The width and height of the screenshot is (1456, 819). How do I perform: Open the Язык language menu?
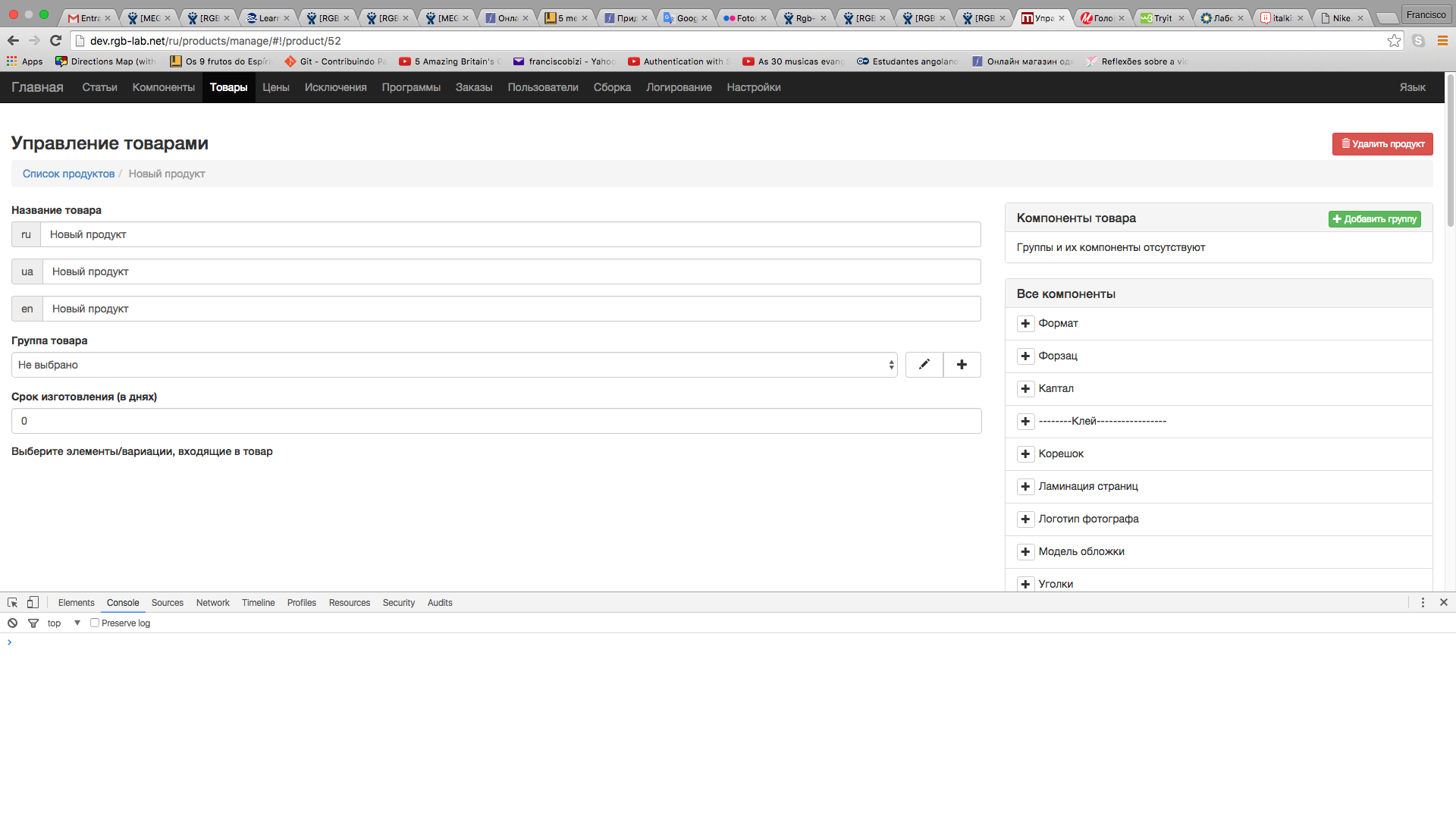tap(1412, 88)
